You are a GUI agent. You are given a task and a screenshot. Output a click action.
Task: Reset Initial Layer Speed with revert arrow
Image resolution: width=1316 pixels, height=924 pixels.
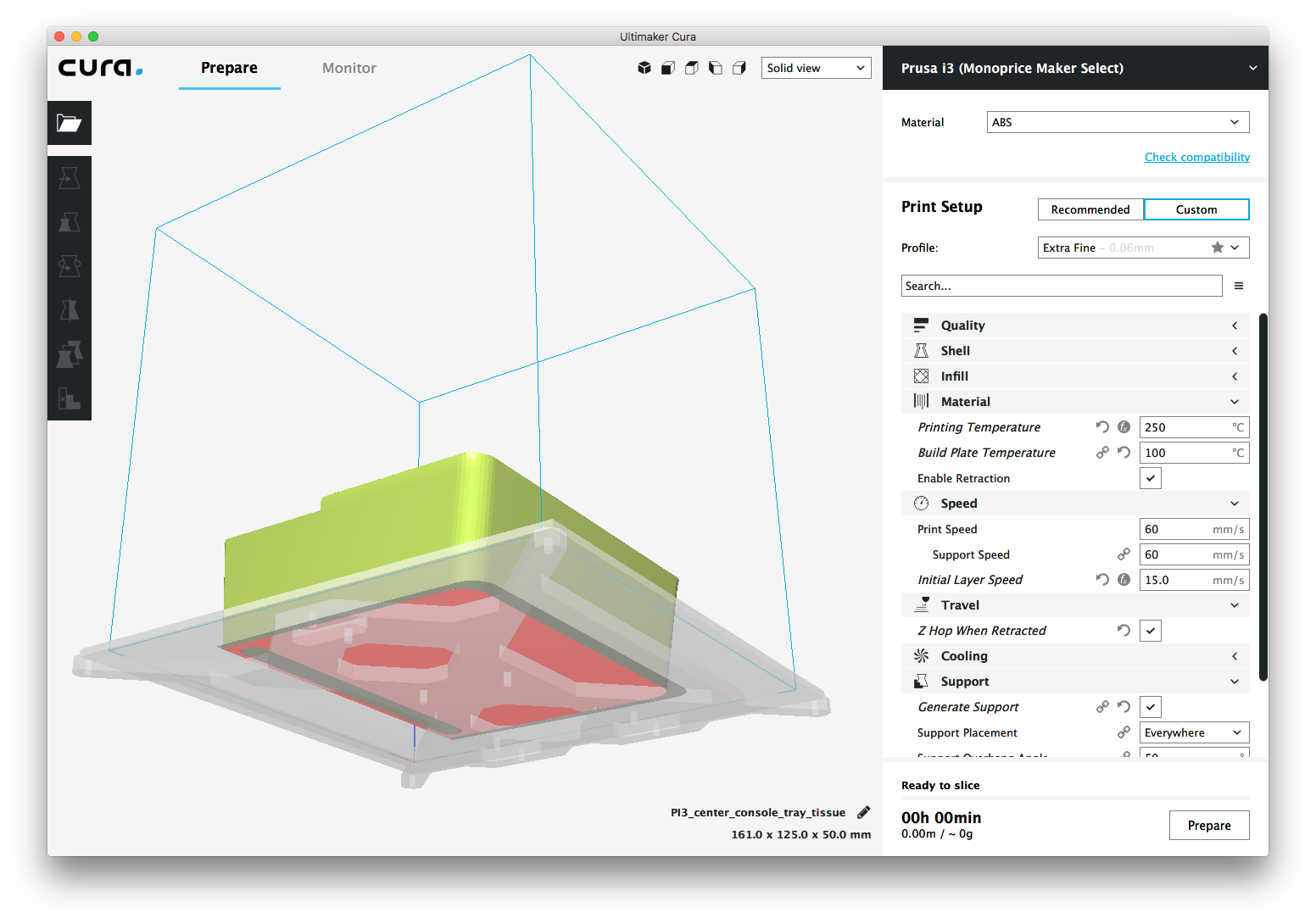[x=1102, y=580]
